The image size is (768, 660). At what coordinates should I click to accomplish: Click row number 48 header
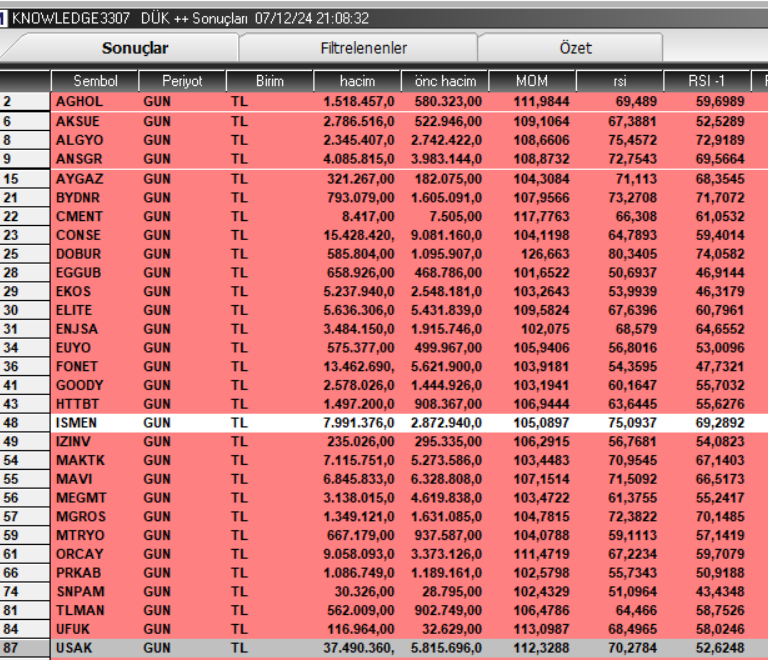click(x=24, y=423)
